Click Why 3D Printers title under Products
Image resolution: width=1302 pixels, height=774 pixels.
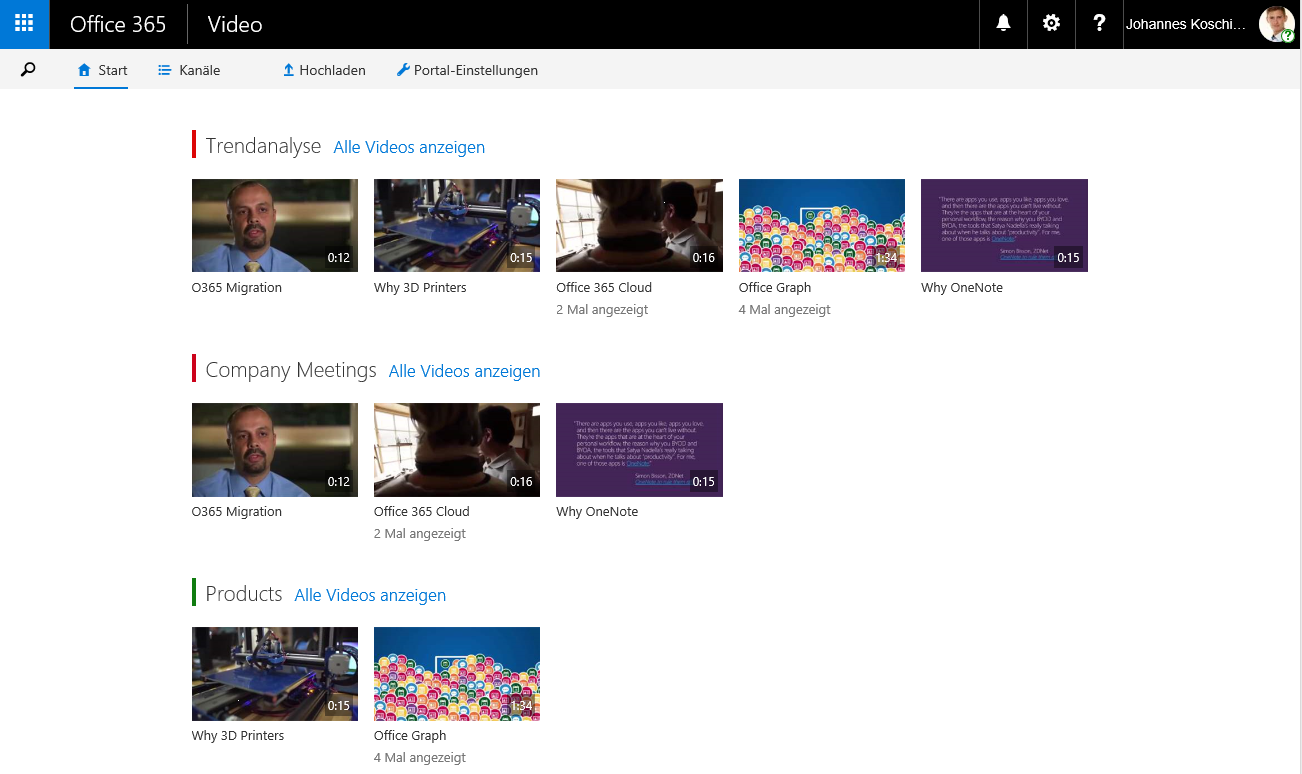point(238,736)
